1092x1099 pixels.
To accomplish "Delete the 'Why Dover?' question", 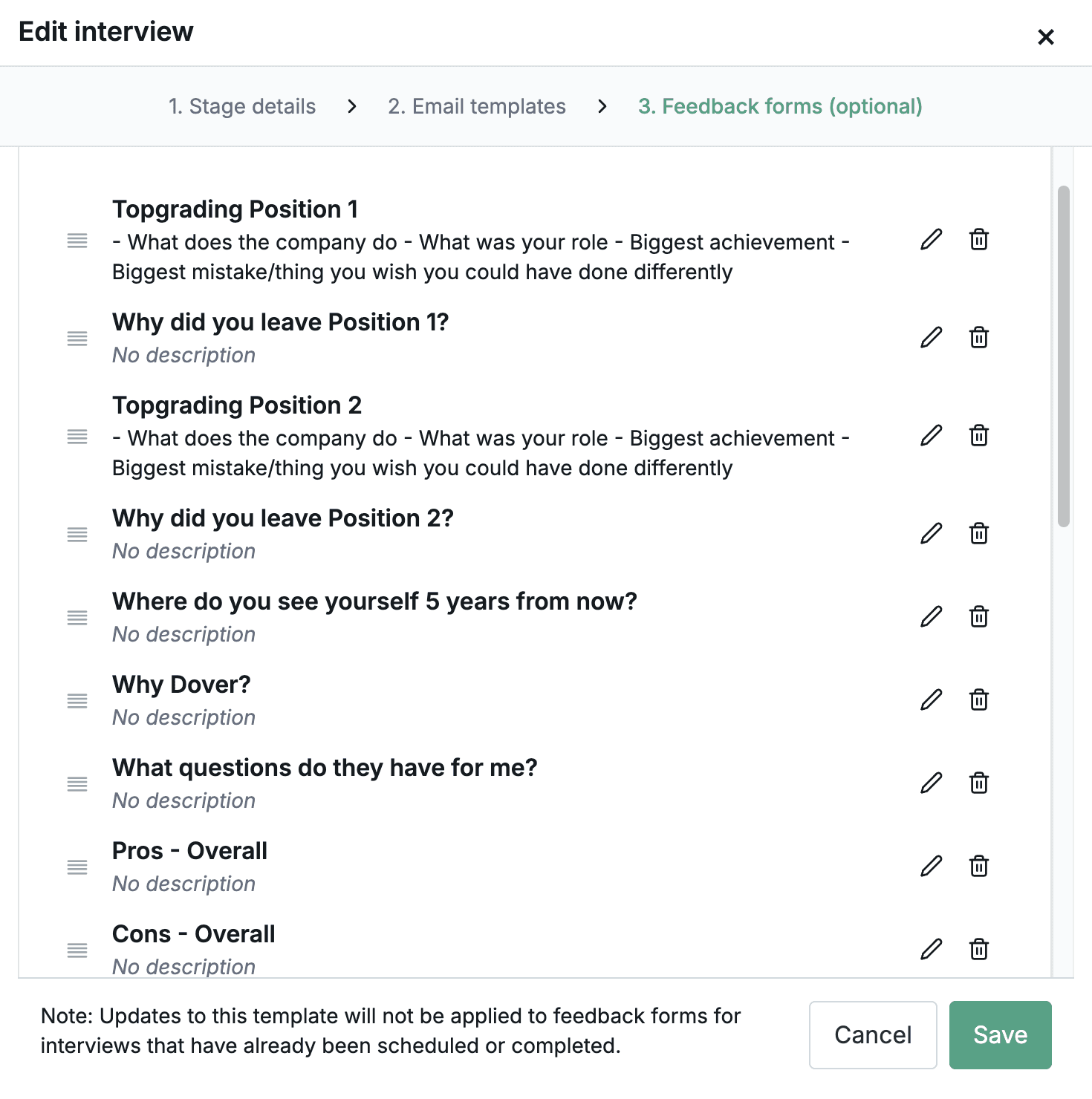I will pos(978,700).
